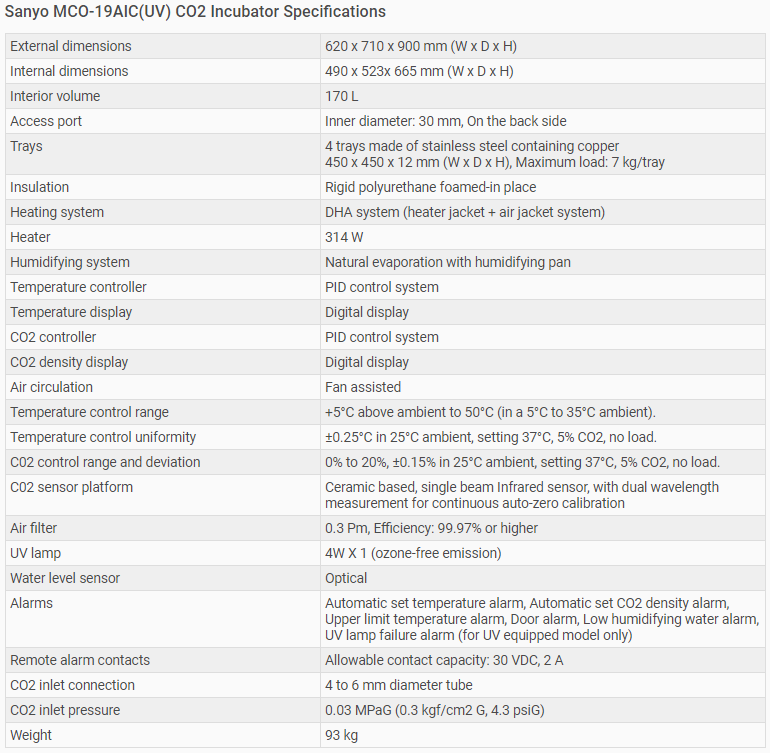This screenshot has width=770, height=753.
Task: Select the CO2 sensor platform label
Action: tap(71, 487)
